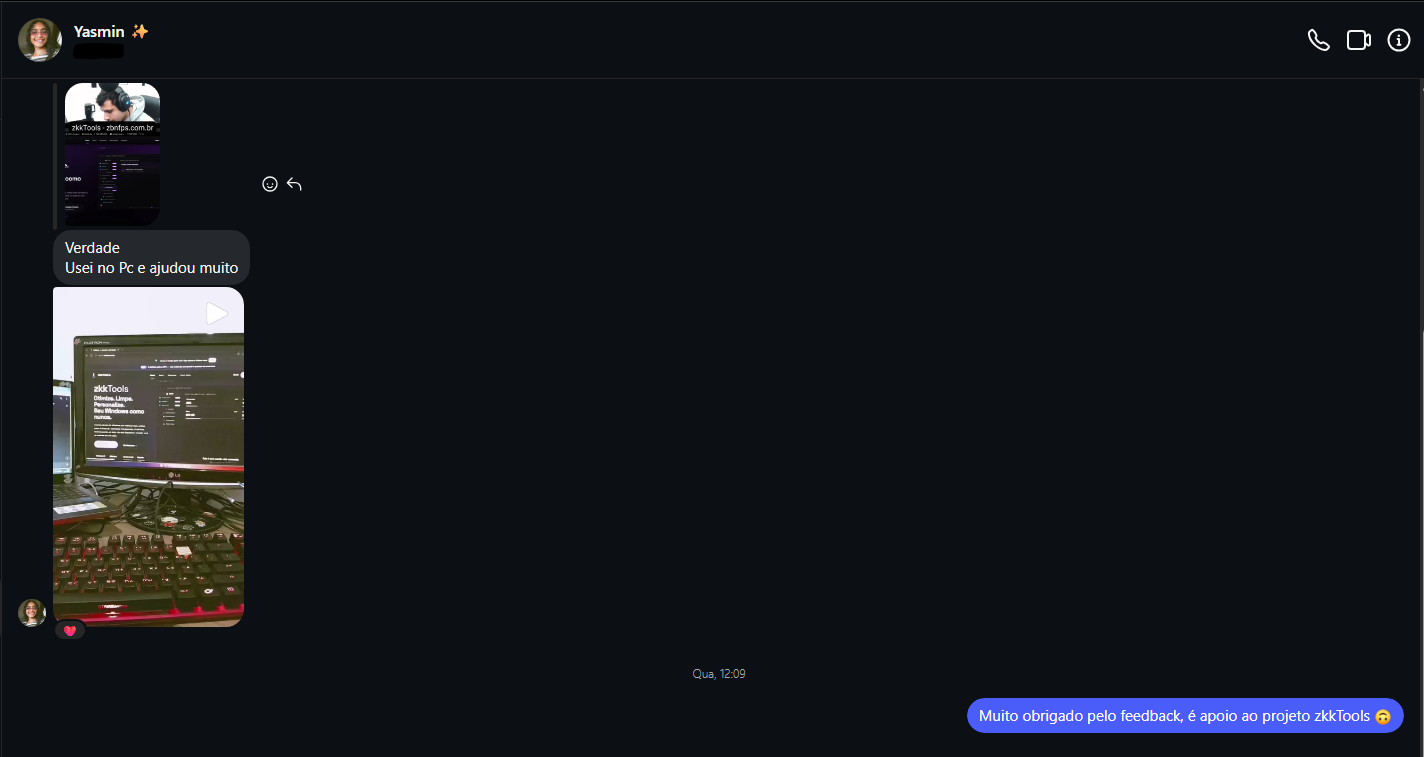Image resolution: width=1424 pixels, height=757 pixels.
Task: Click the 'Qua, 12:09' timestamp
Action: pyautogui.click(x=719, y=674)
